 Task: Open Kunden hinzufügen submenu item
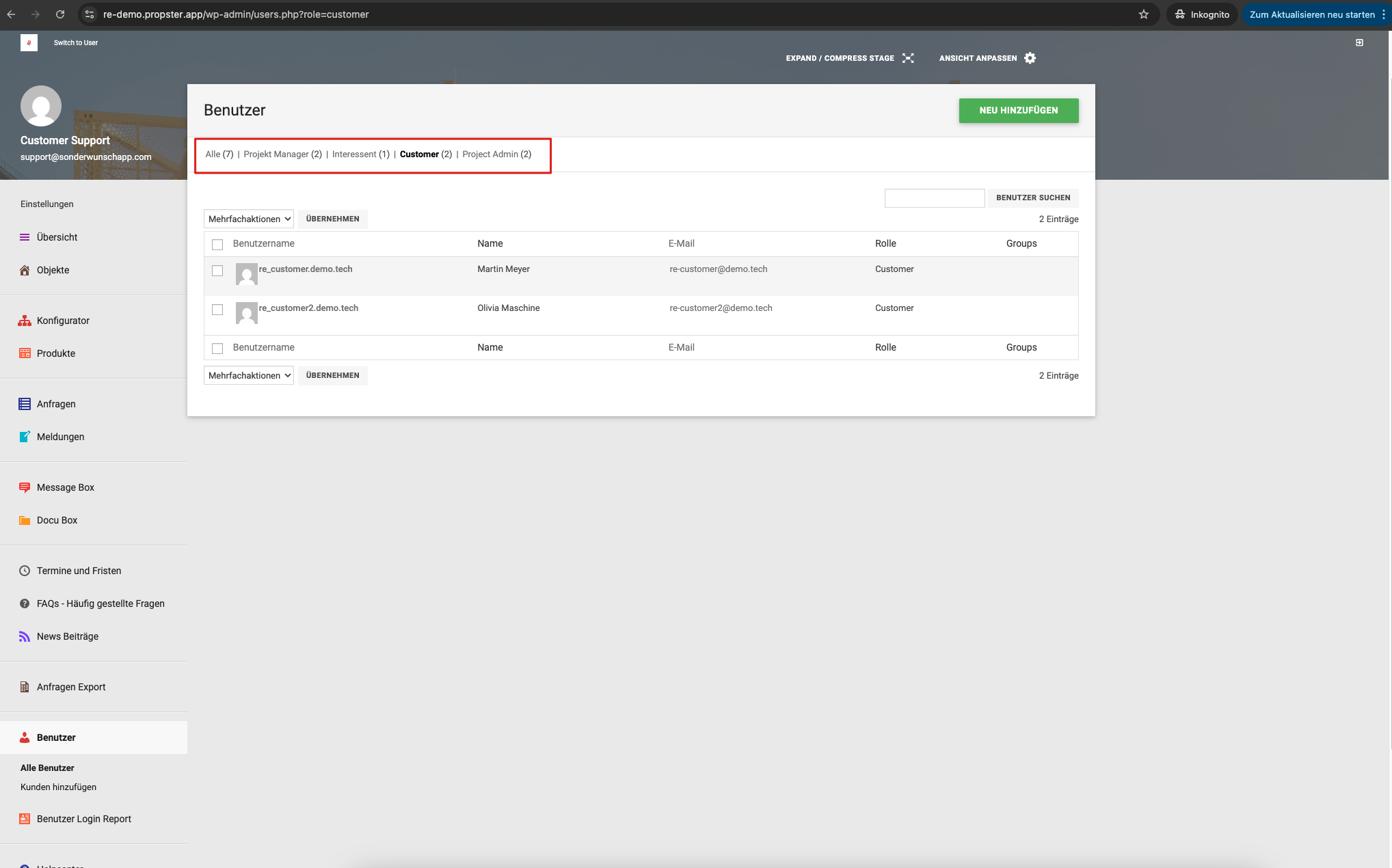click(x=58, y=787)
